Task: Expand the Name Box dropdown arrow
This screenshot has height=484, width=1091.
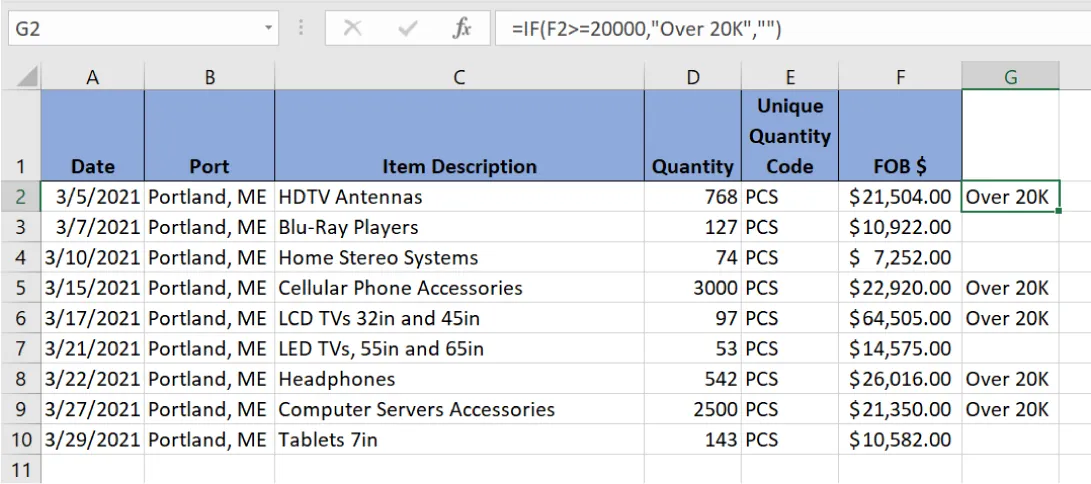Action: [x=268, y=30]
